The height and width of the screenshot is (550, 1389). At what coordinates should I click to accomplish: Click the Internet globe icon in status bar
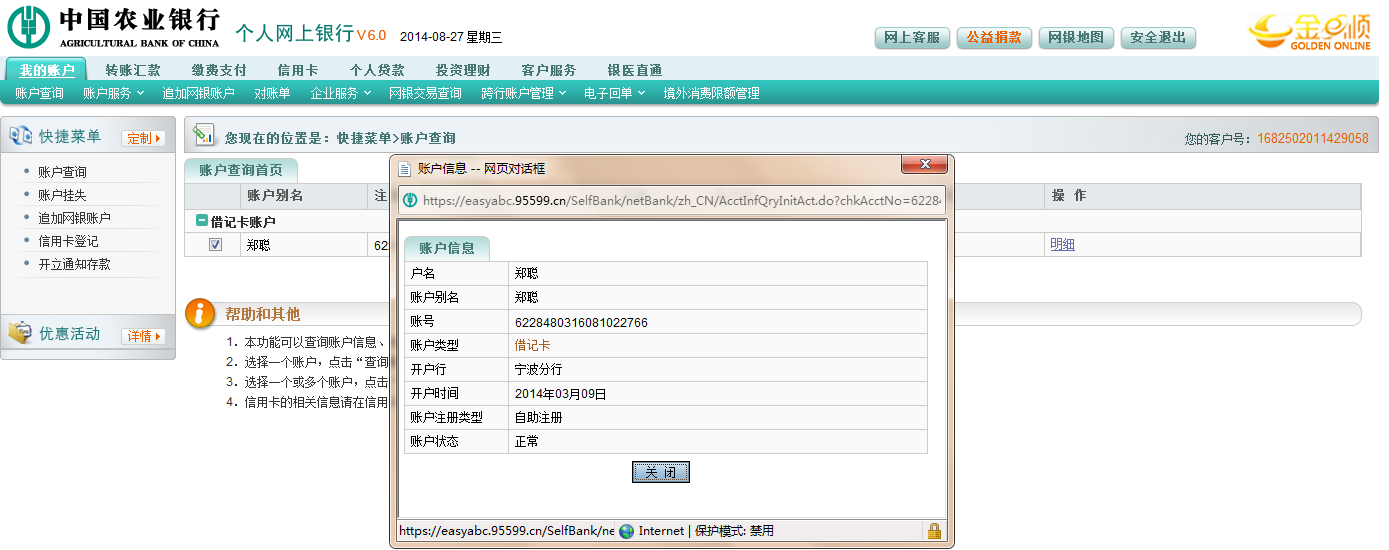tap(626, 531)
